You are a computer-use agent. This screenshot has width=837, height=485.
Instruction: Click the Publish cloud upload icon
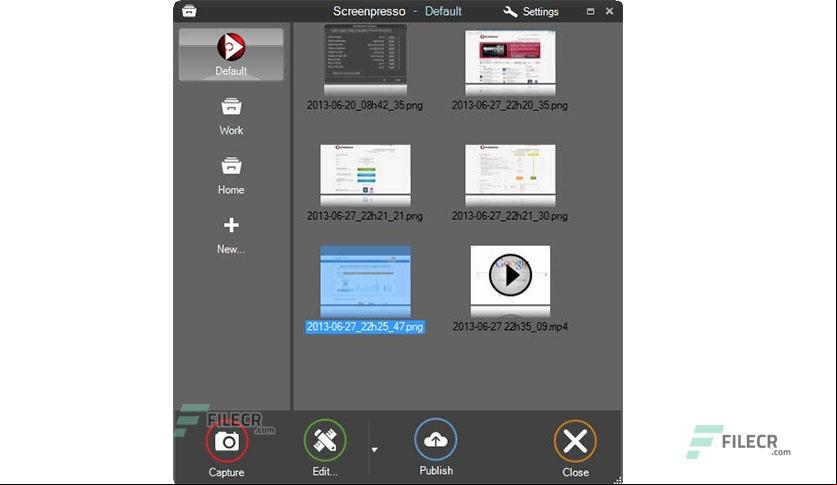[x=436, y=440]
